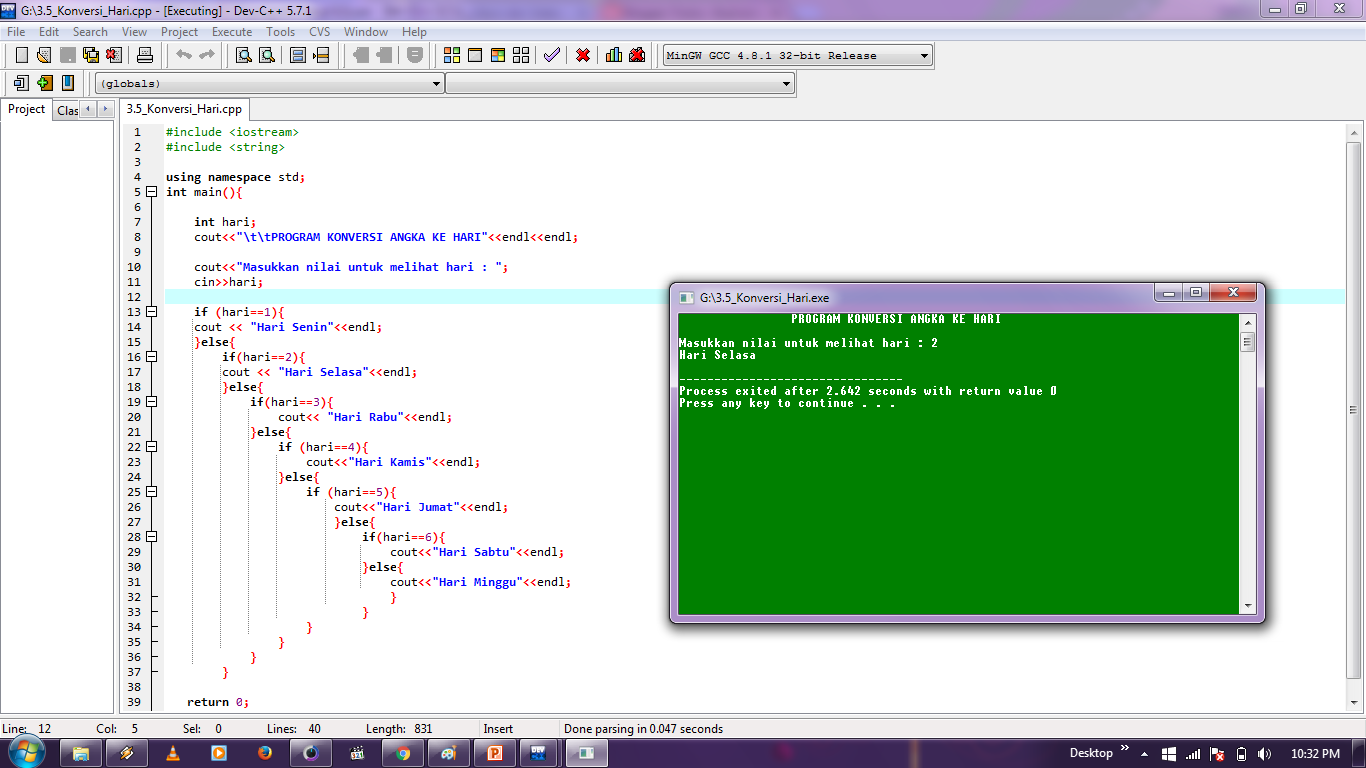Collapse the fold marker at line 16
Screen dimensions: 1366x768
(x=151, y=357)
